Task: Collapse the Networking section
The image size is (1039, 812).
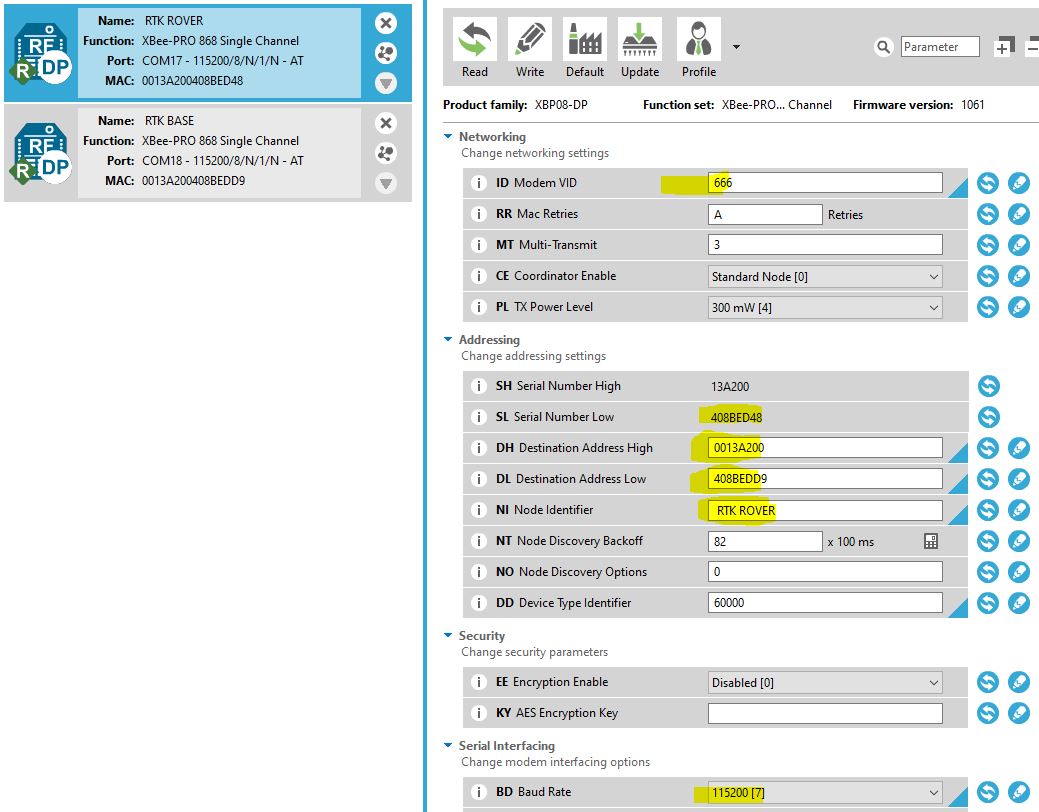Action: click(x=448, y=137)
